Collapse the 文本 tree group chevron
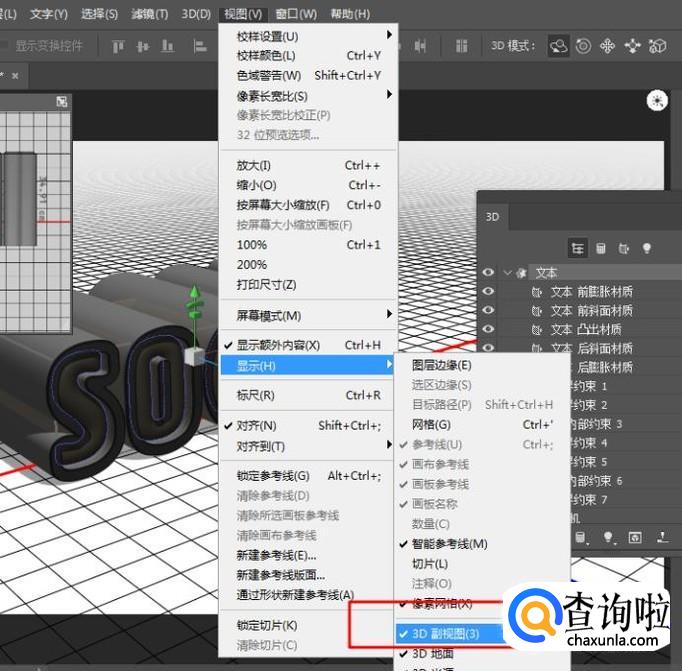The image size is (682, 671). point(508,272)
